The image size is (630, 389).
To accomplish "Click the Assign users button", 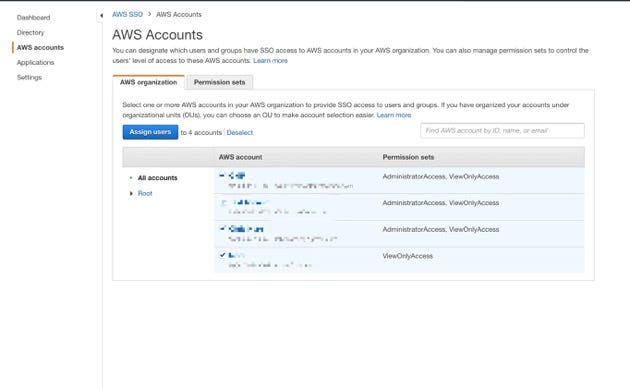I will [150, 132].
